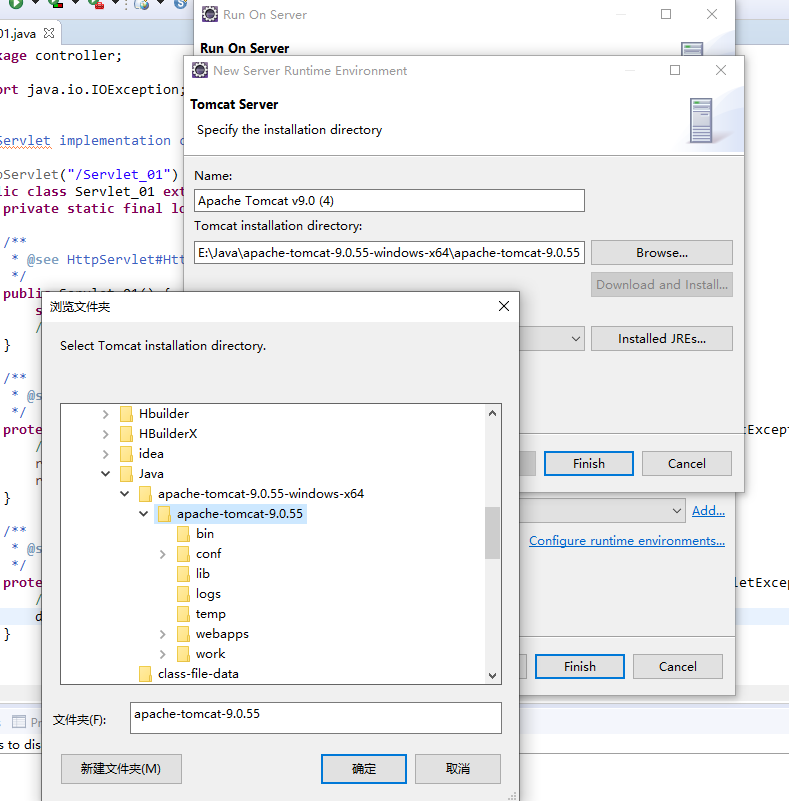Click the 文件夹(F) folder name field

pos(316,718)
